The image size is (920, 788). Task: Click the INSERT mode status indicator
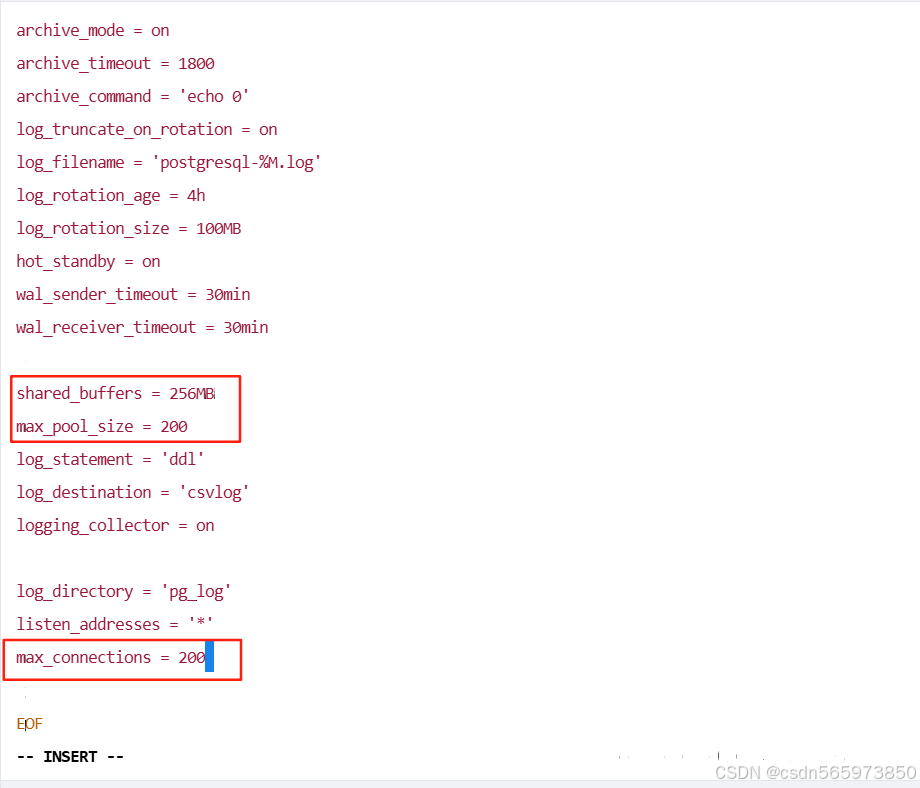[x=70, y=756]
